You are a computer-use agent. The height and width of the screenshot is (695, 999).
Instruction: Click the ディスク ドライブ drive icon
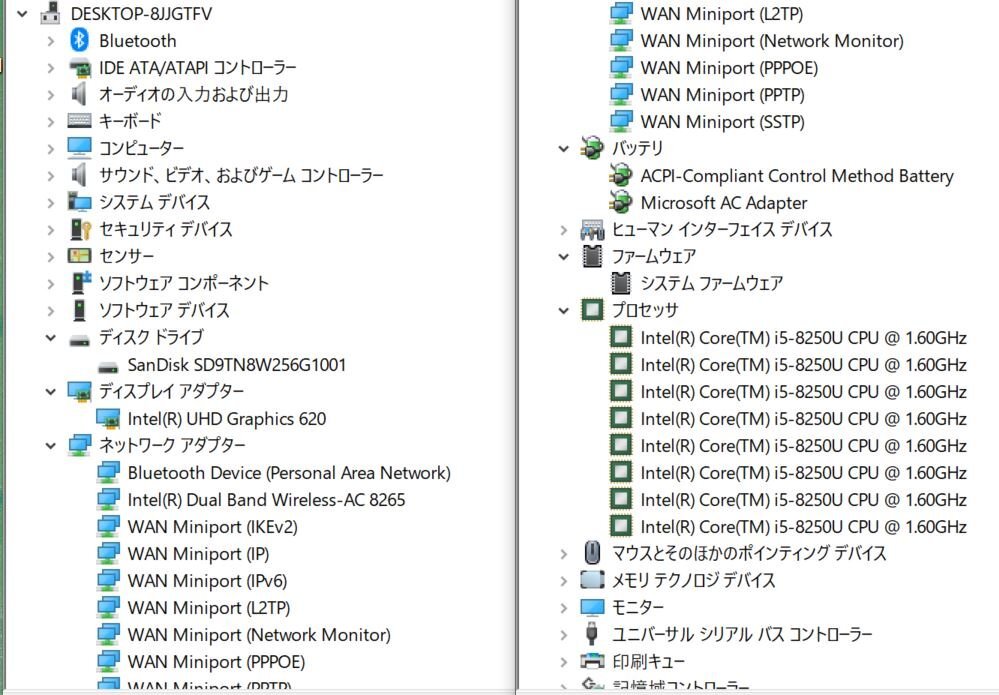click(79, 340)
